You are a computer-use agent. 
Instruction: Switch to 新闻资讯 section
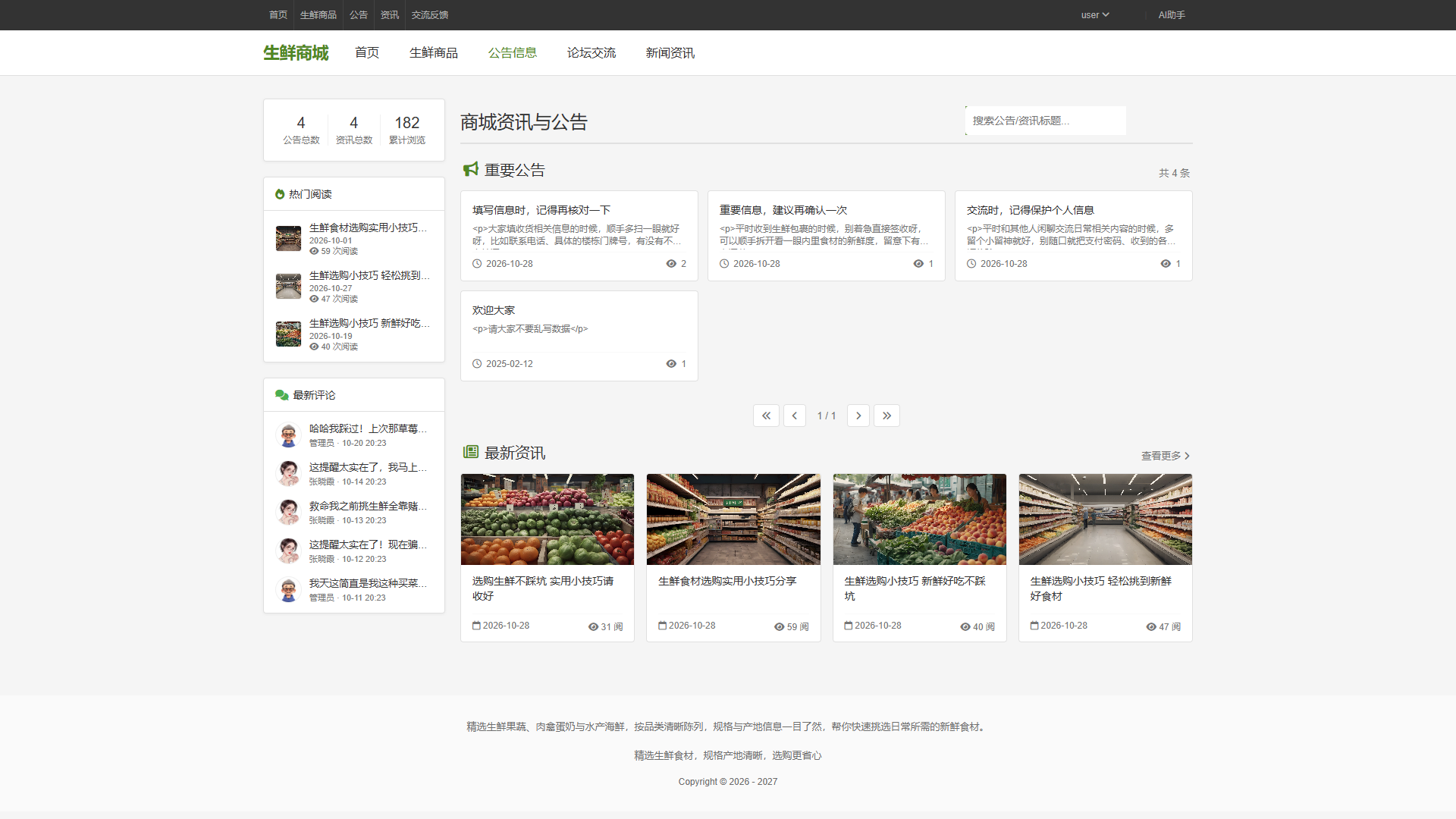point(670,52)
